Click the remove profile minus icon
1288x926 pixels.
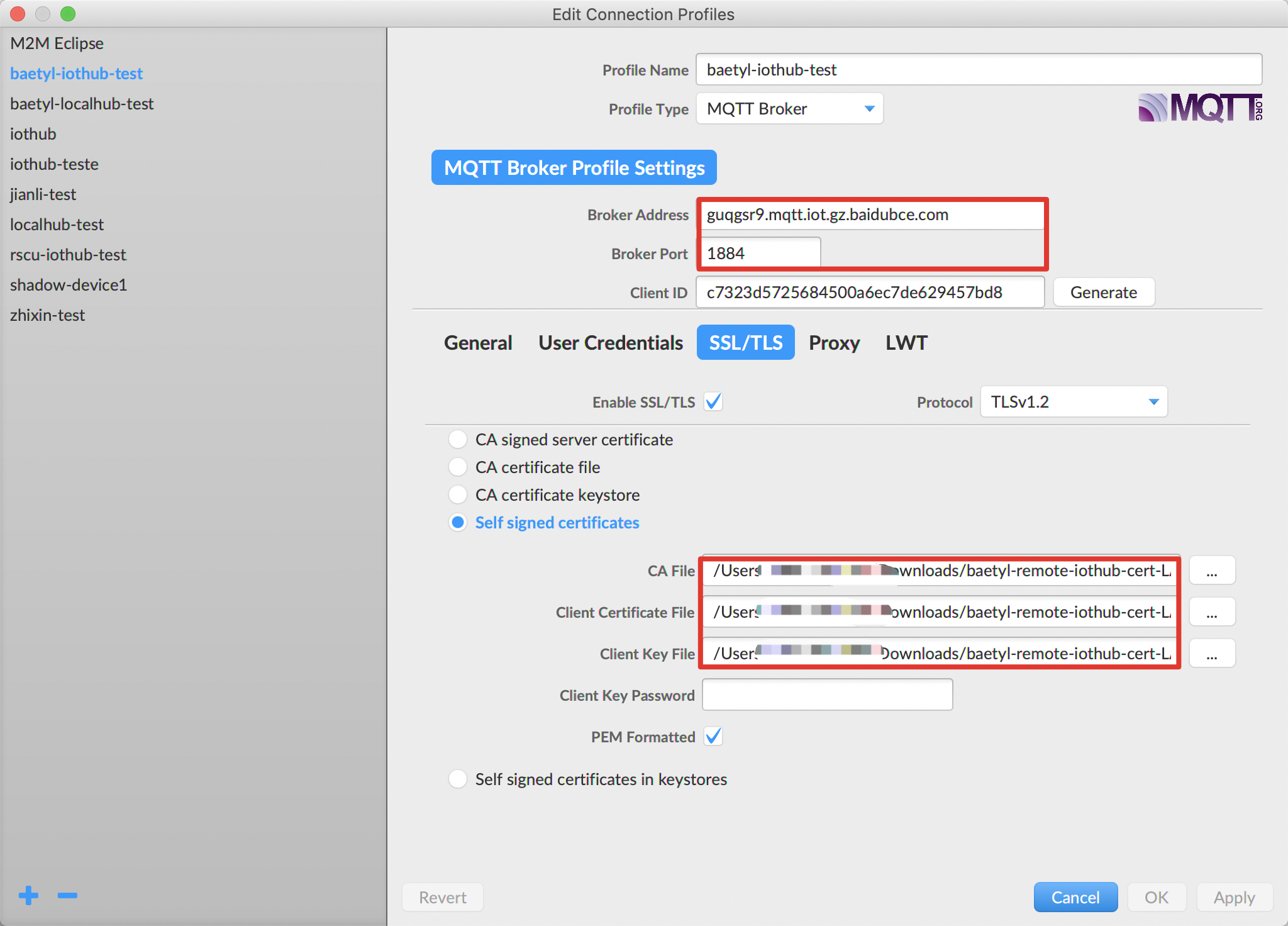pos(67,895)
